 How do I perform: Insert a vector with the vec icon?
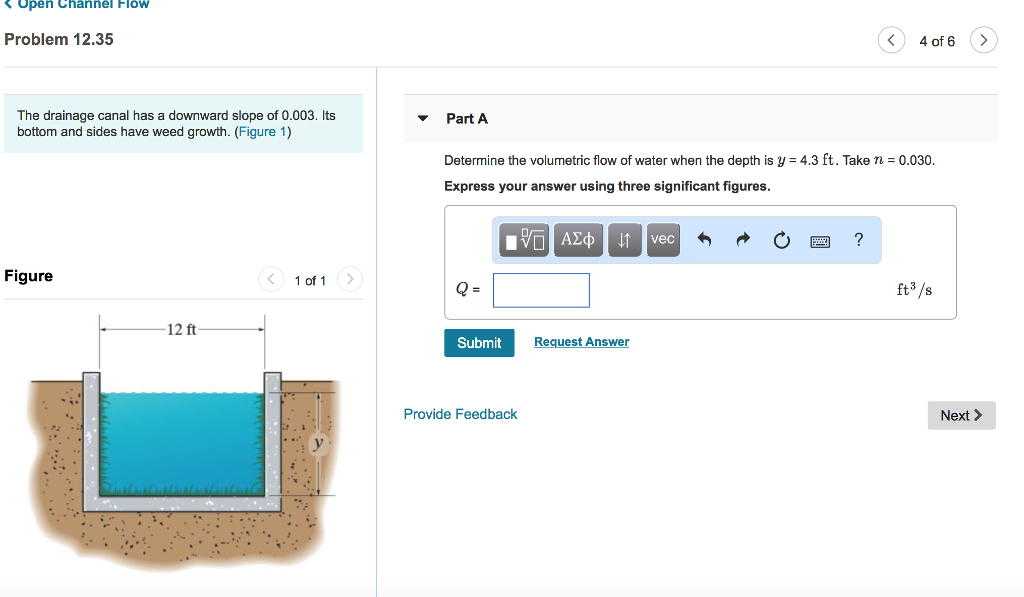click(662, 240)
